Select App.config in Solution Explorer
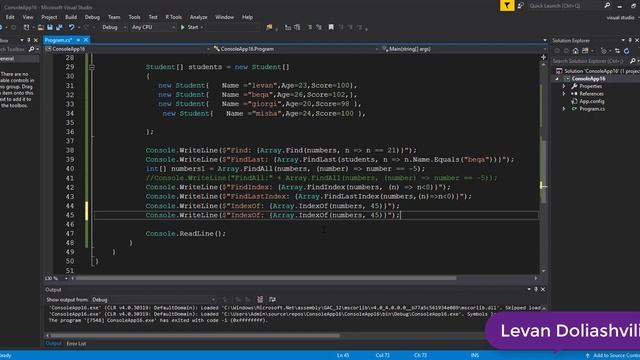This screenshot has width=640, height=360. 591,102
